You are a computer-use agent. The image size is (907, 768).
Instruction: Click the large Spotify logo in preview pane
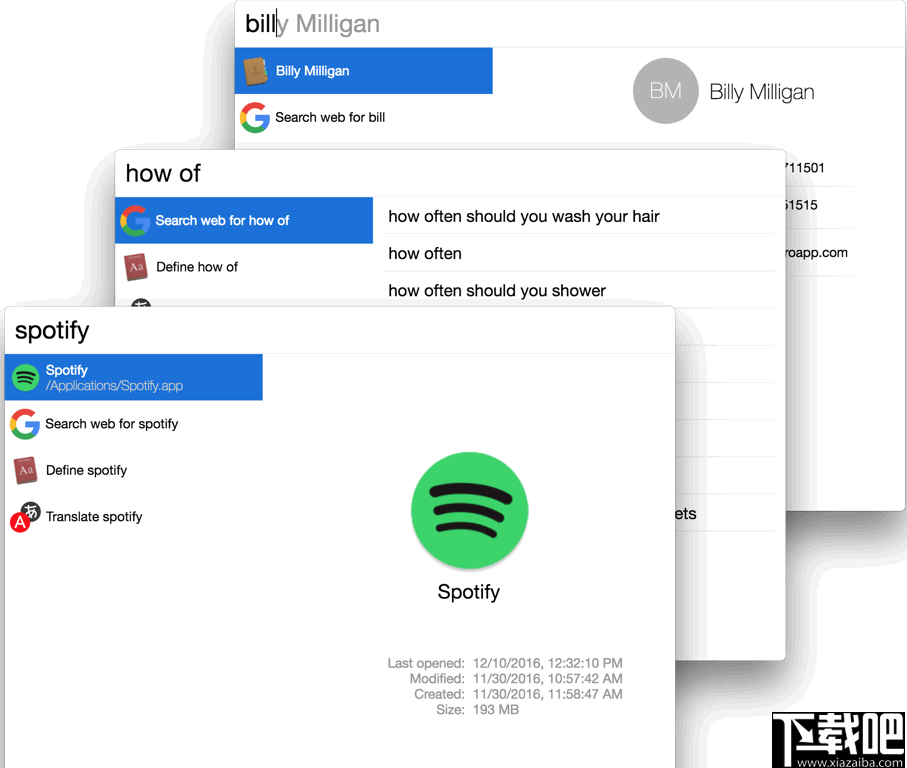470,510
